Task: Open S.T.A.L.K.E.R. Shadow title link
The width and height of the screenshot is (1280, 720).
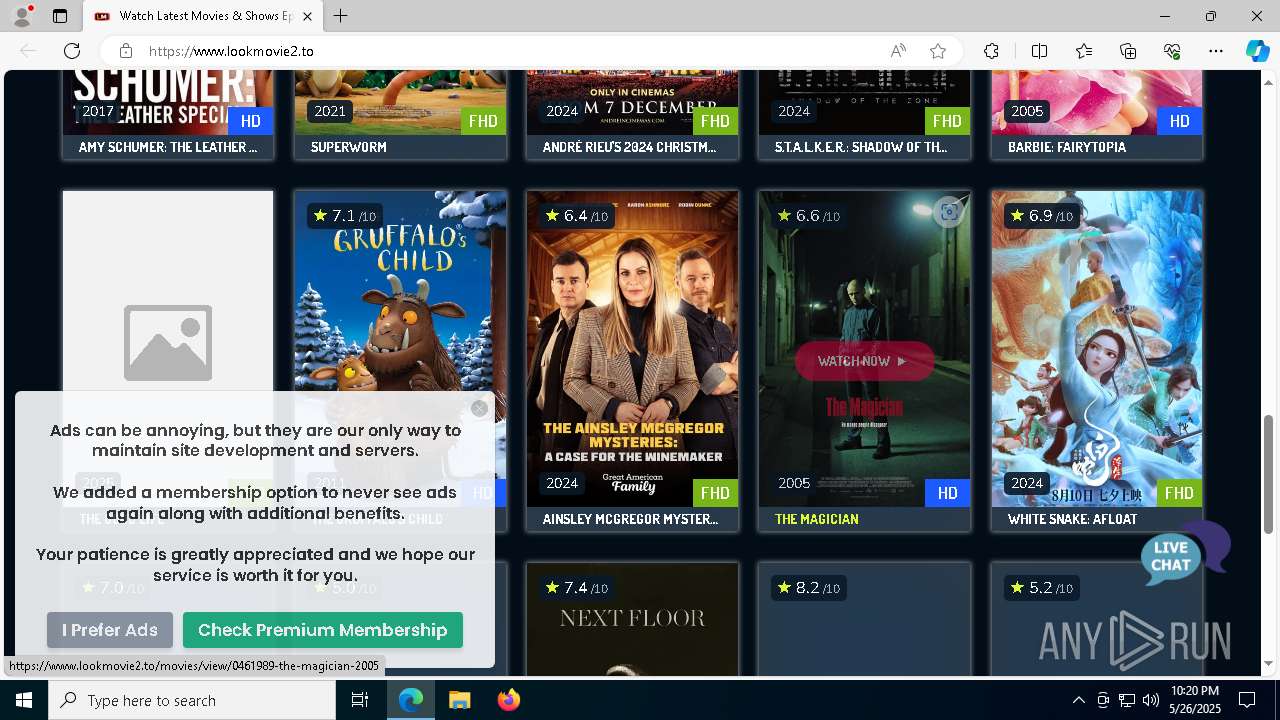Action: point(861,147)
